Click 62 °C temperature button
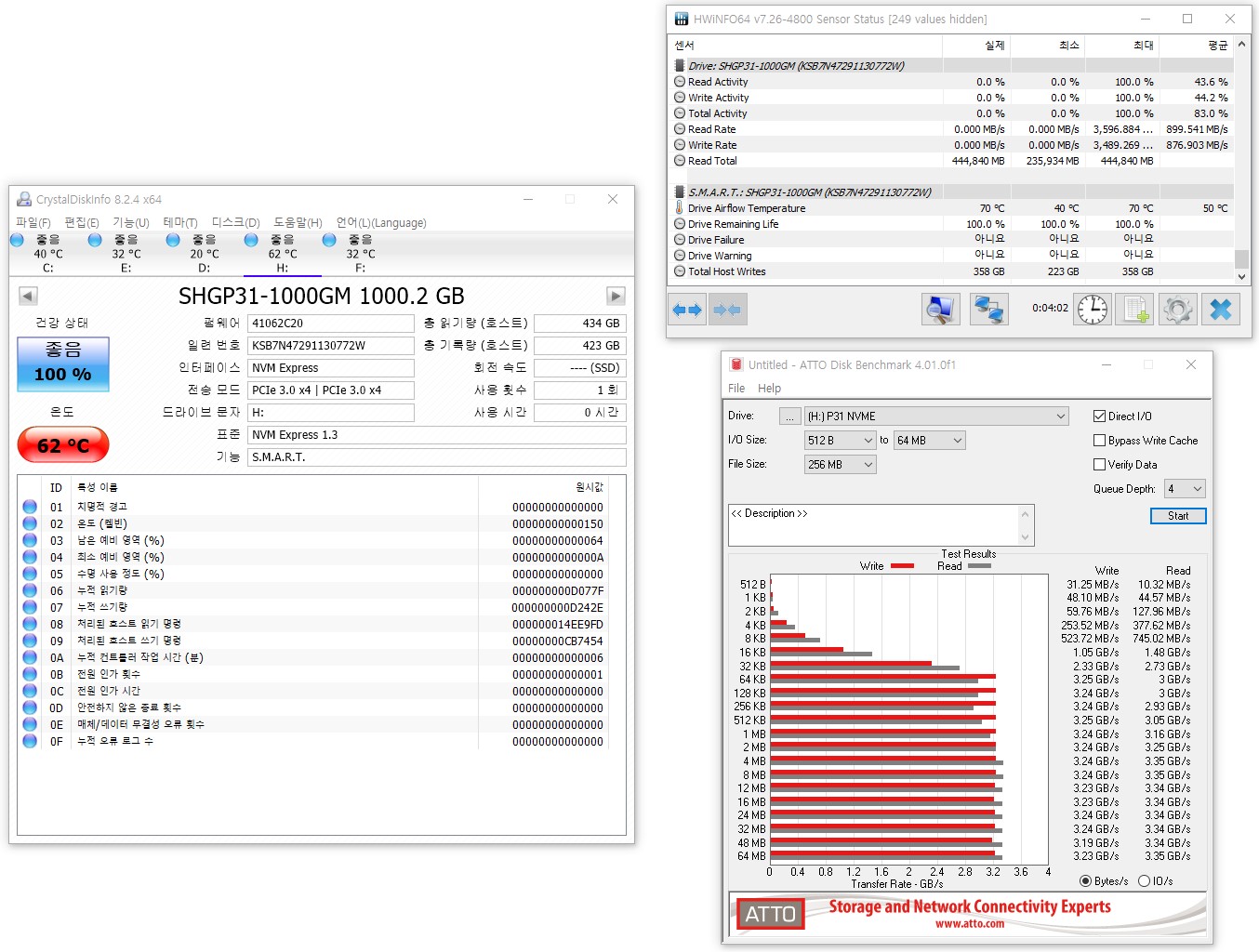 [63, 445]
